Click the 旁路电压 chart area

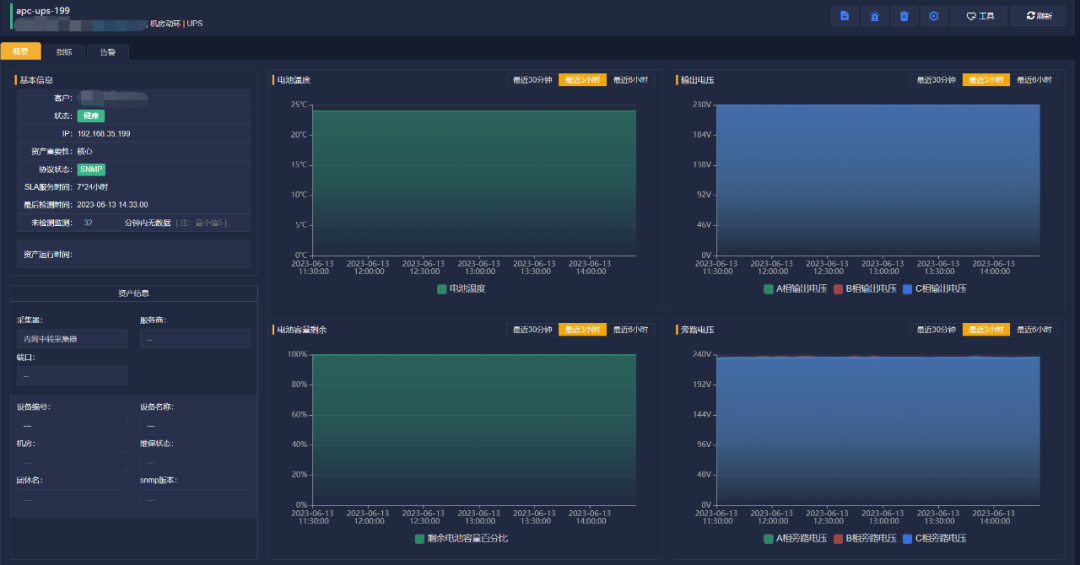(878, 430)
